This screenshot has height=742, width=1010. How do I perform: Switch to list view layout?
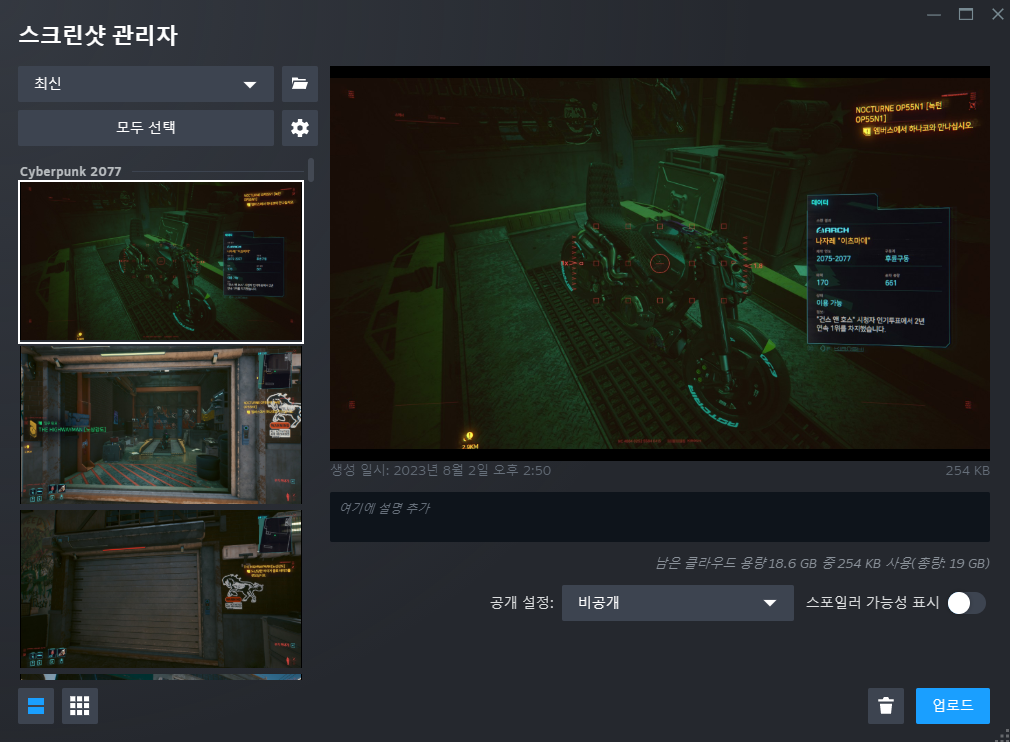[36, 706]
